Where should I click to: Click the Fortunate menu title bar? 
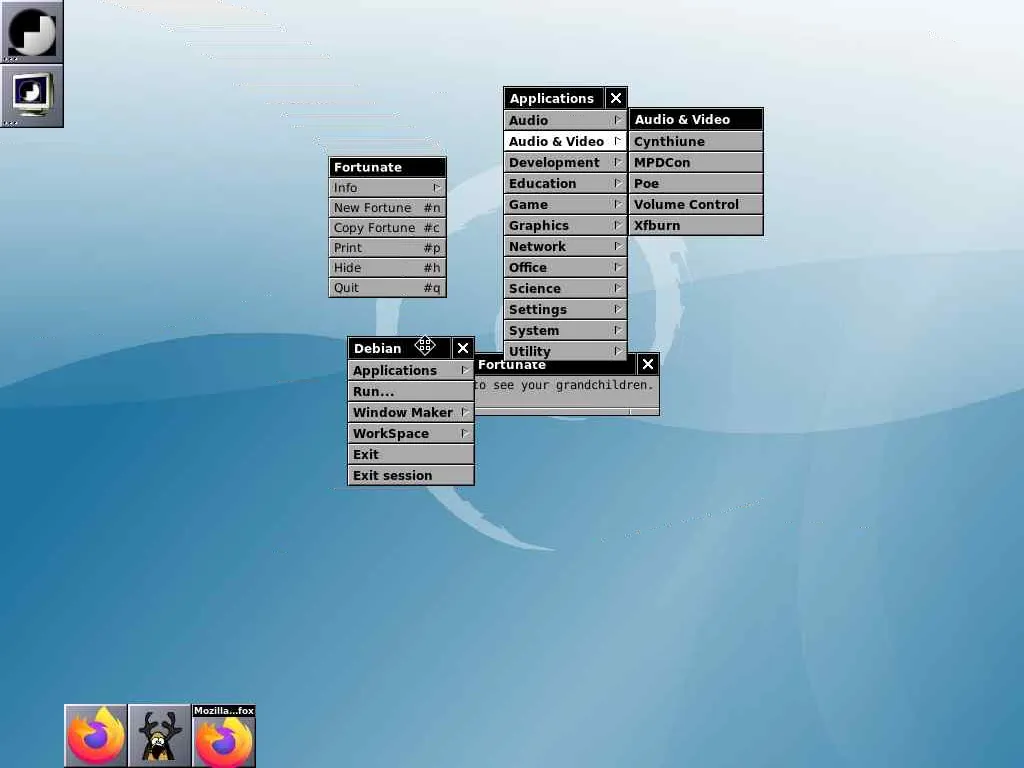point(387,167)
